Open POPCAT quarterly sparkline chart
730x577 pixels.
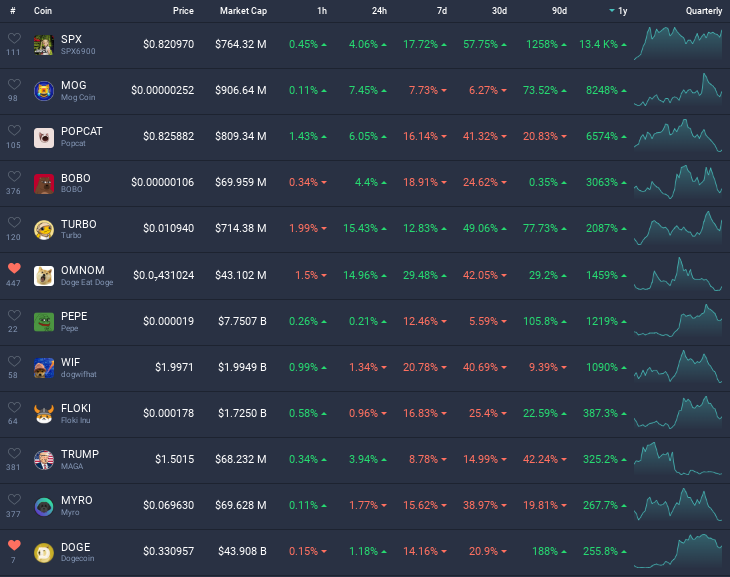pyautogui.click(x=678, y=136)
